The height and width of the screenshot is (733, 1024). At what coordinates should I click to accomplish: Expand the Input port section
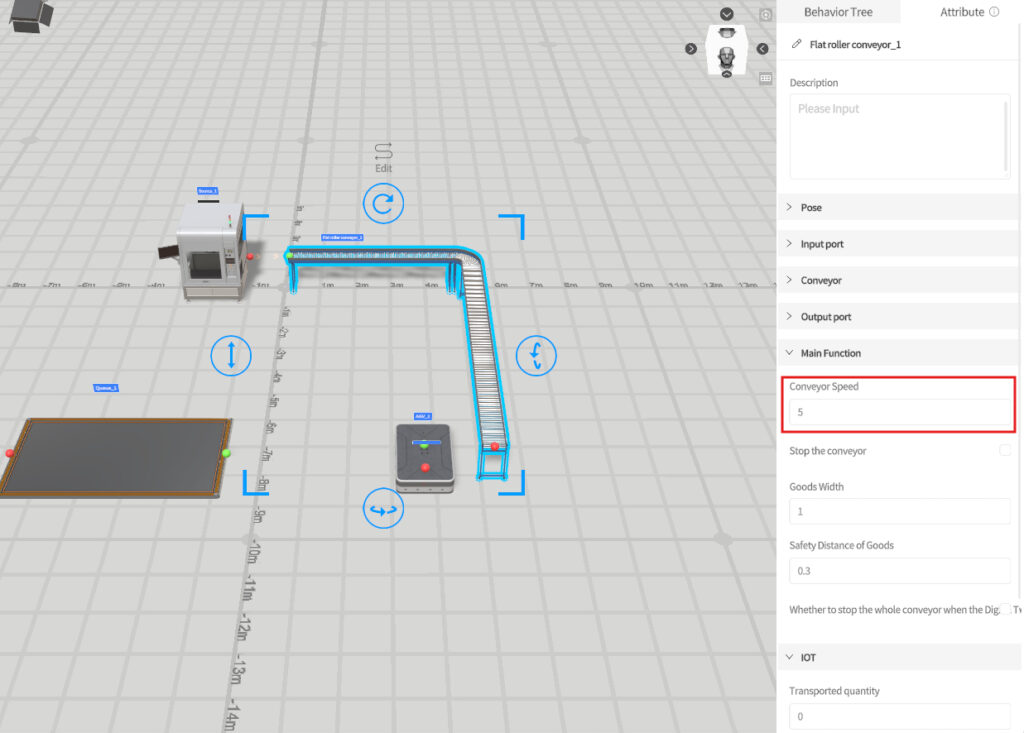pos(899,244)
